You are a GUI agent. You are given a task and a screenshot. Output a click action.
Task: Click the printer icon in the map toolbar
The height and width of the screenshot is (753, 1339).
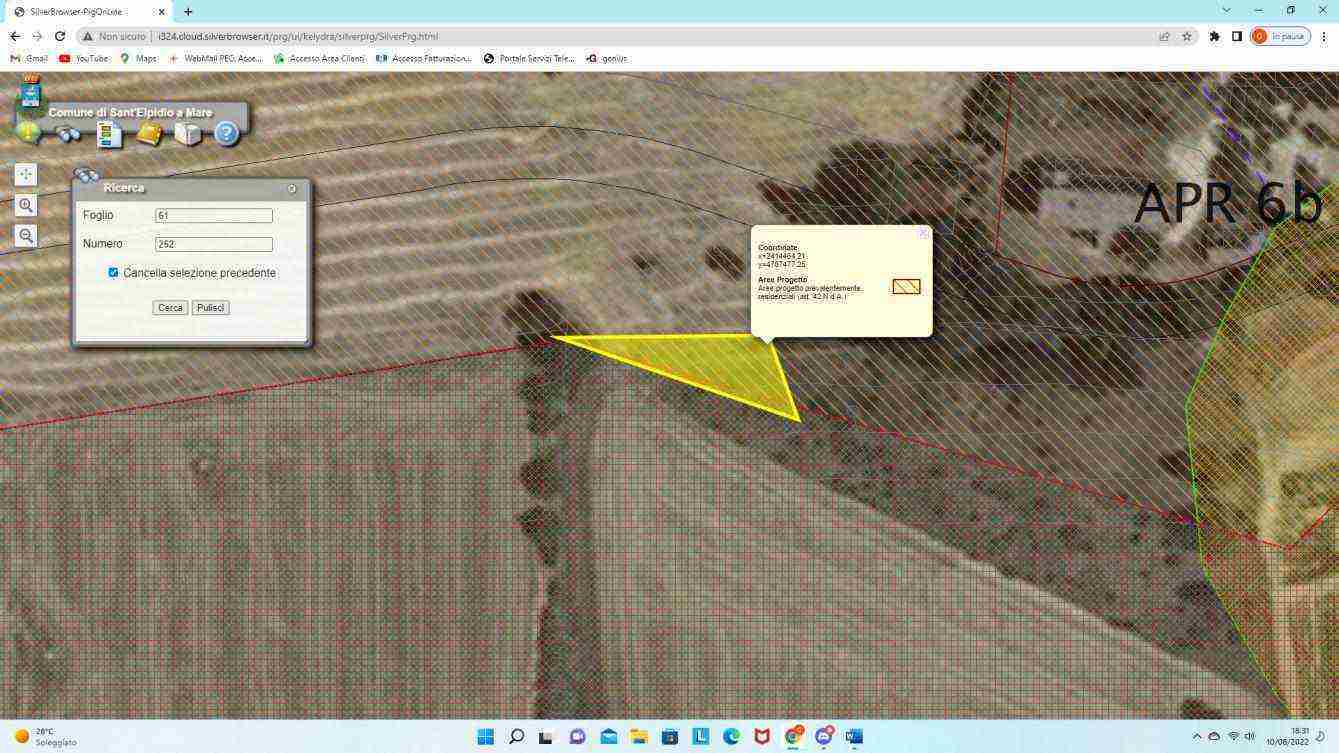point(187,134)
